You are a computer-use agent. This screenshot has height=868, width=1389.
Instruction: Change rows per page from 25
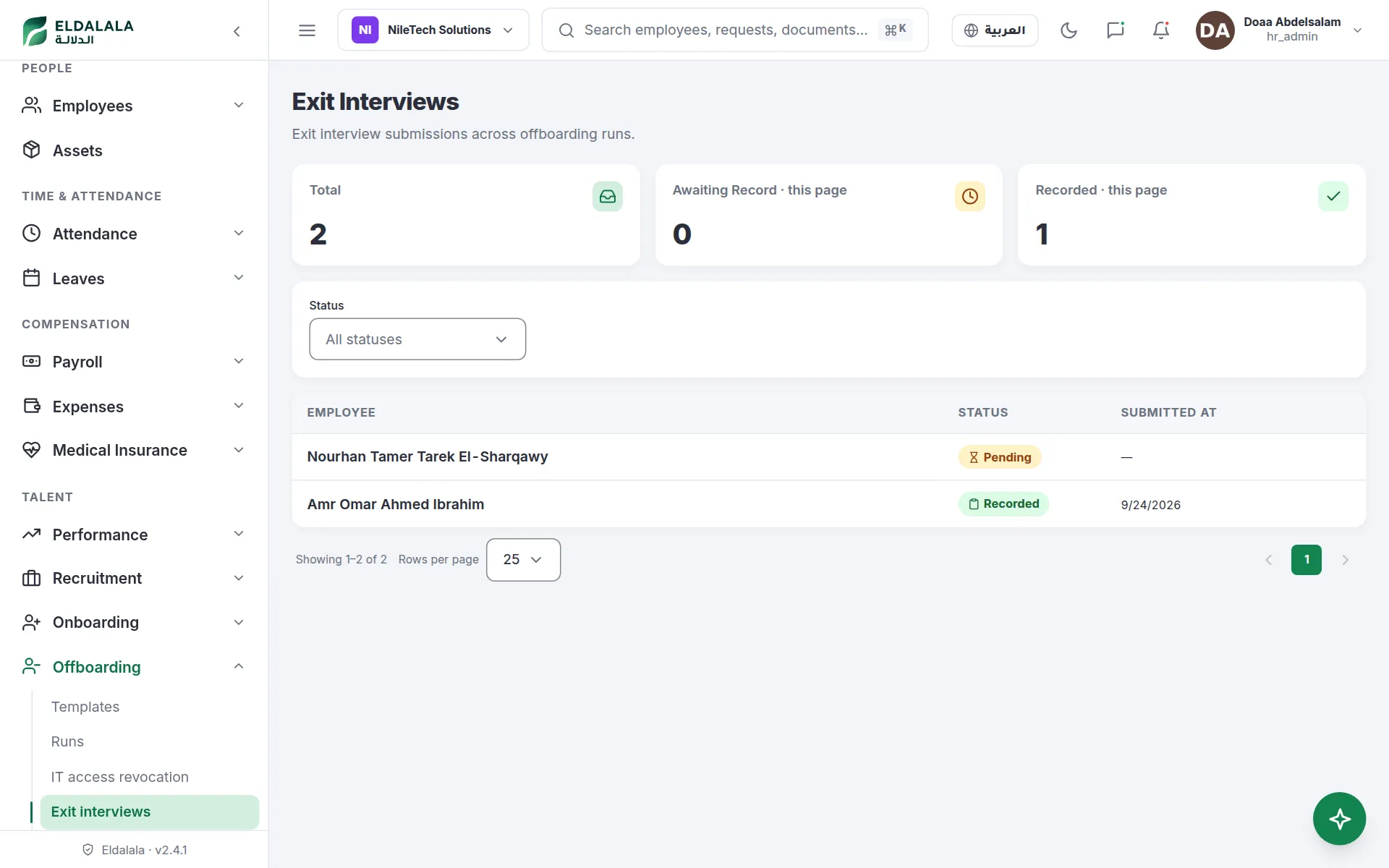point(523,560)
